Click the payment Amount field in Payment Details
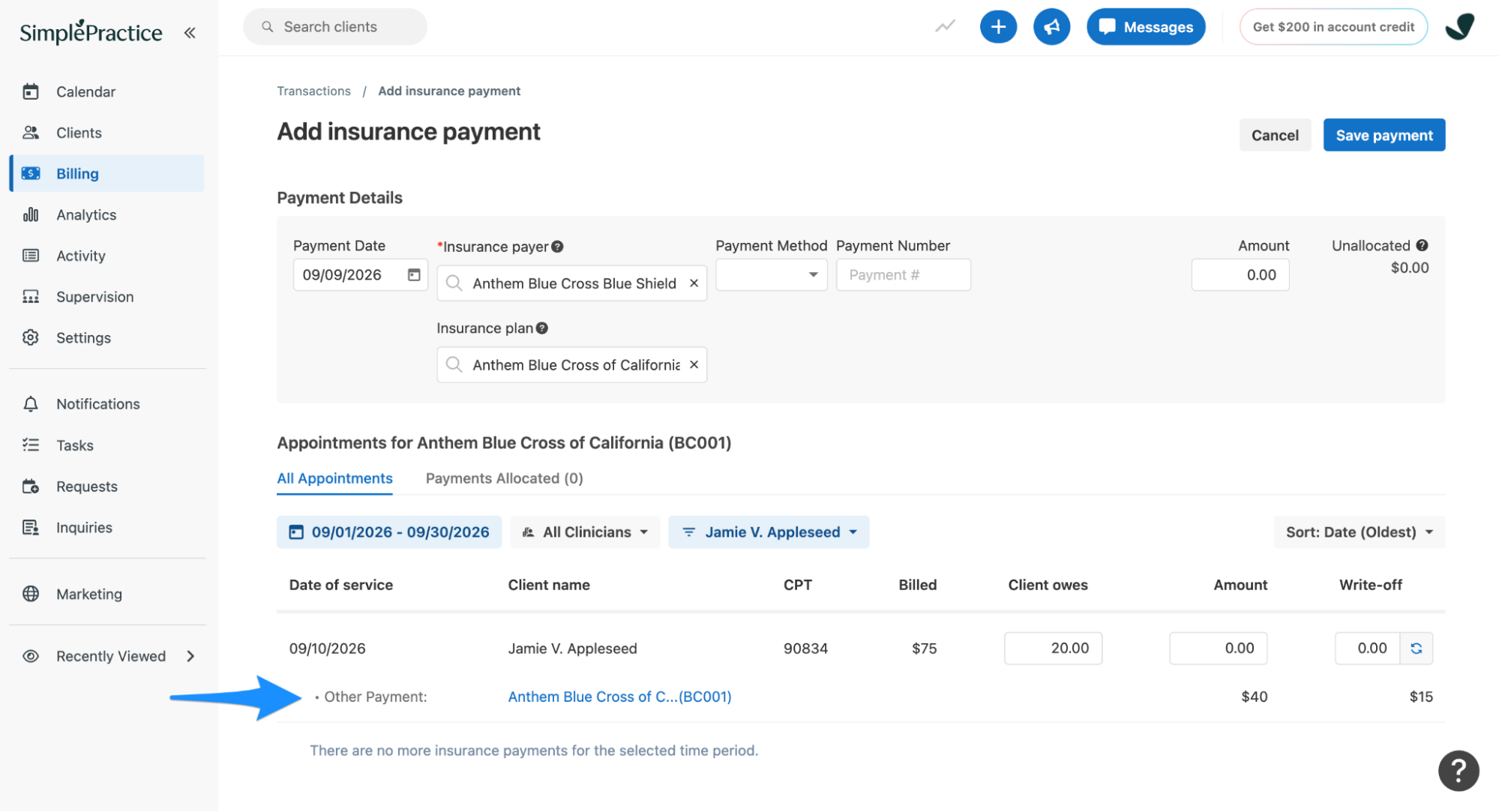This screenshot has width=1499, height=812. tap(1240, 275)
